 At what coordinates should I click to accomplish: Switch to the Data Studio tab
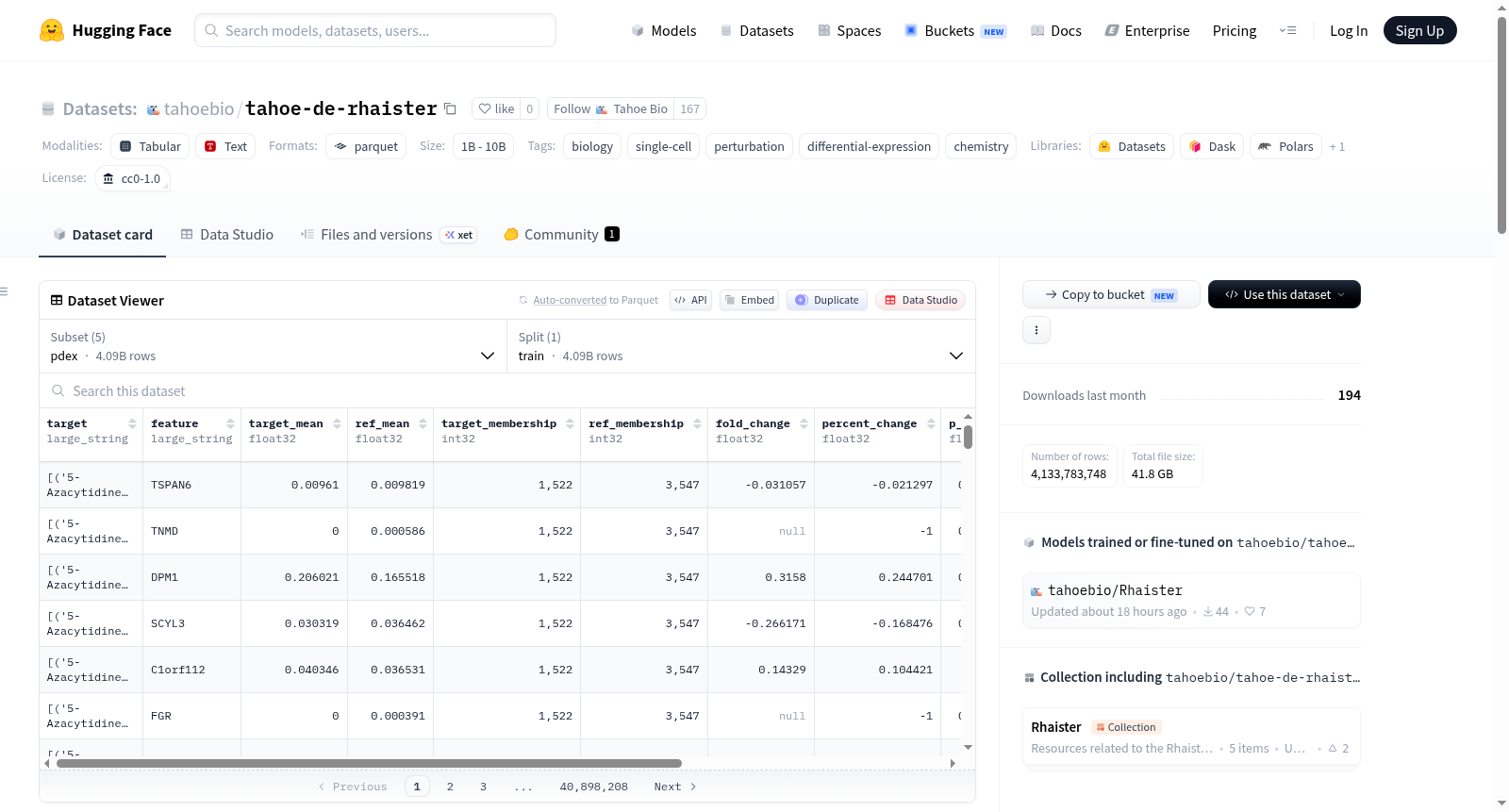click(227, 235)
